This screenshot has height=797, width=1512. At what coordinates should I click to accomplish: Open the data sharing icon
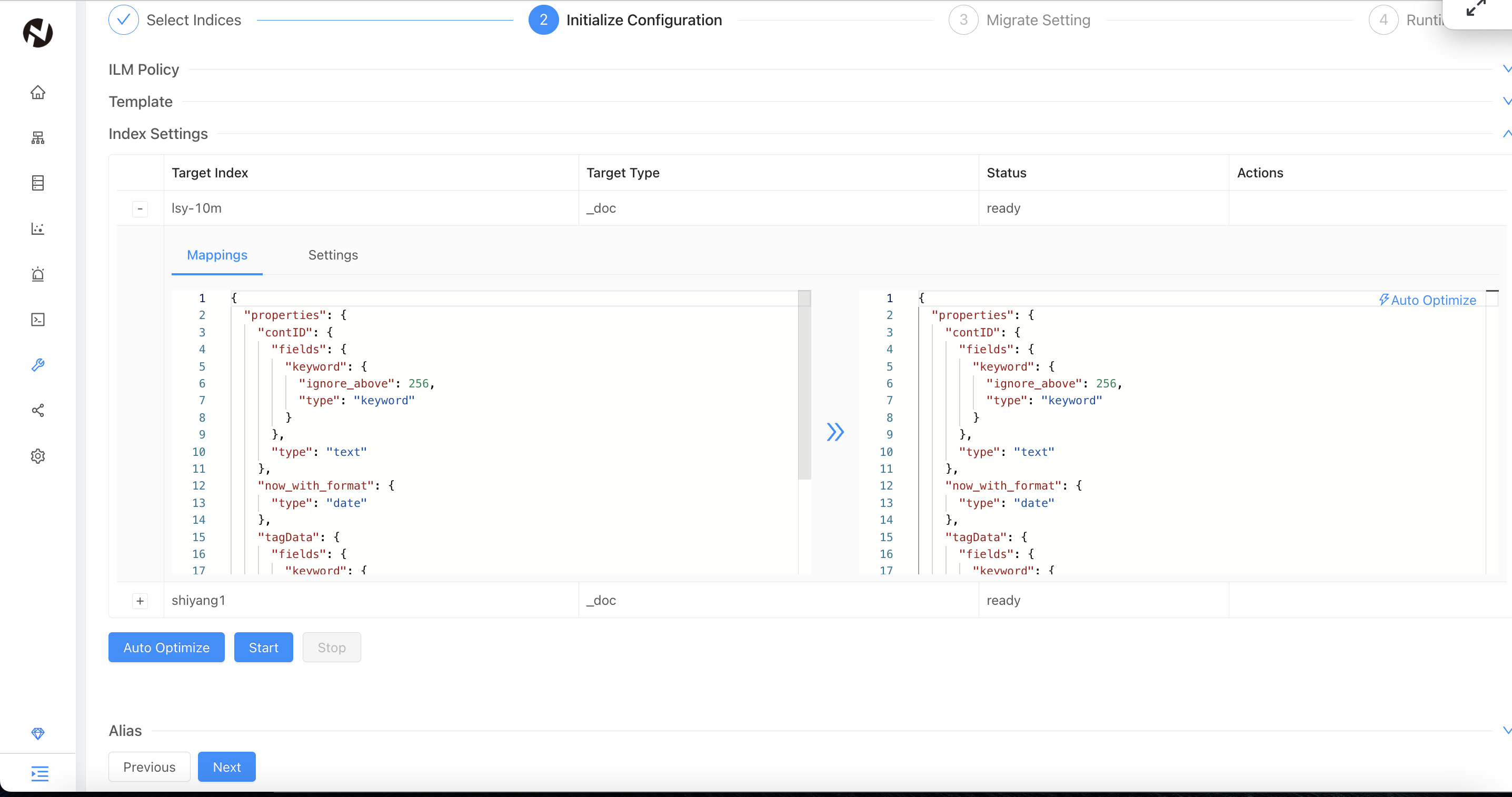click(38, 410)
